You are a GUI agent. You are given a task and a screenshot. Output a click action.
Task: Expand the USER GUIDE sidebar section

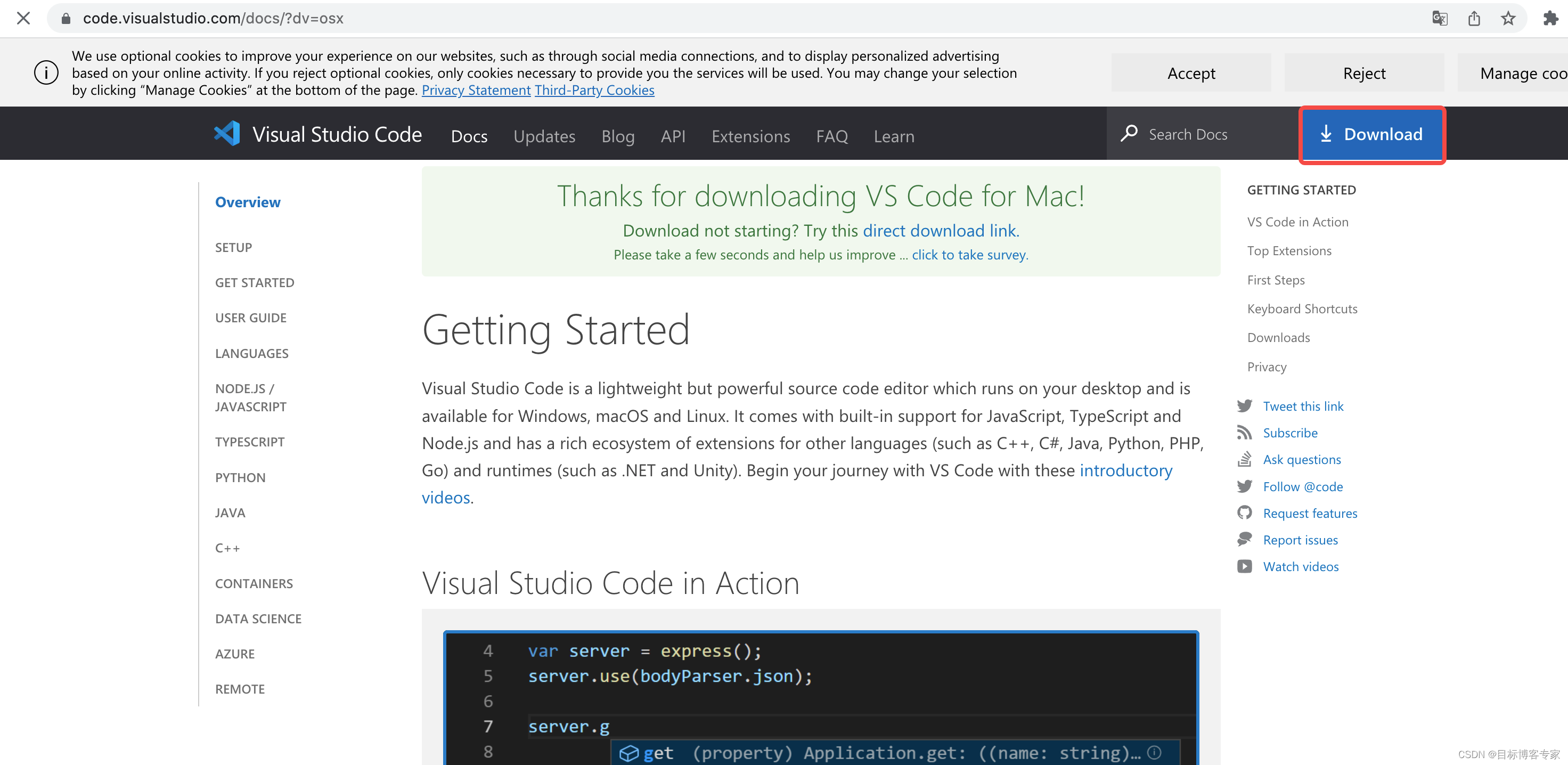pos(250,318)
